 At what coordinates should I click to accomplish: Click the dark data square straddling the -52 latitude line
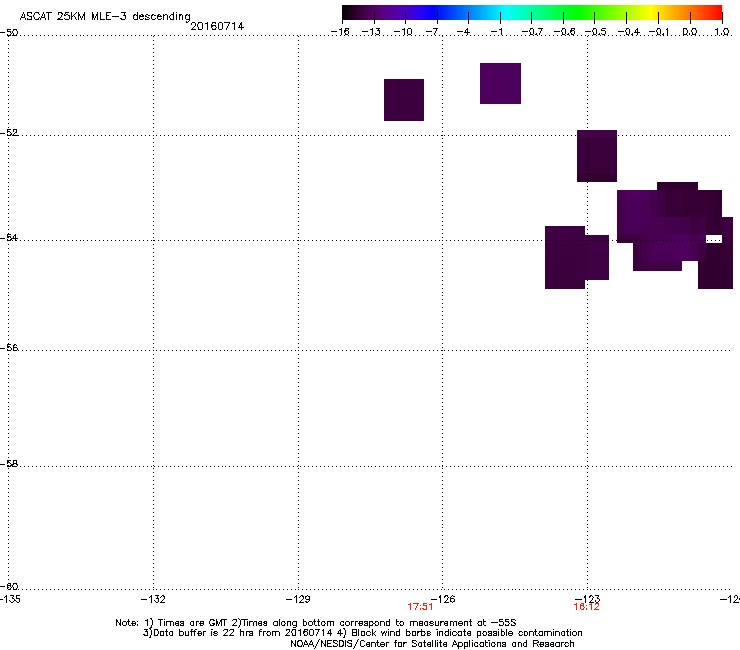tap(597, 156)
